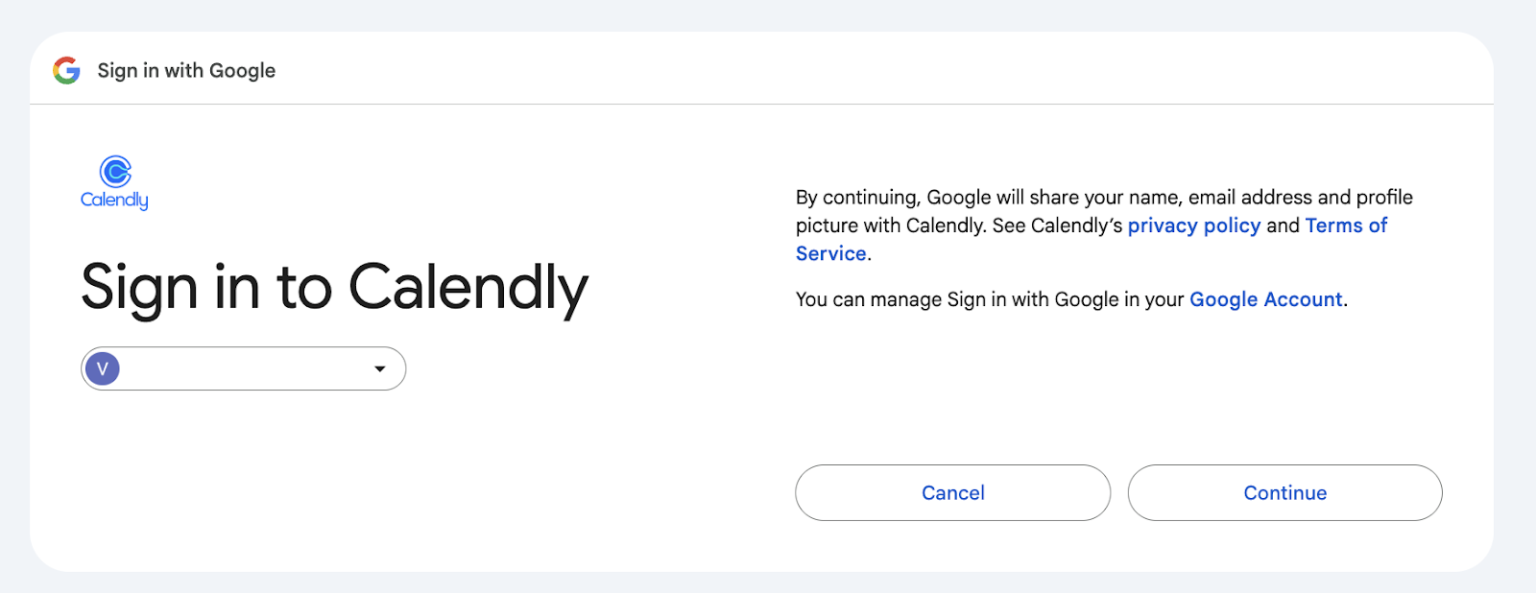
Task: Click empty space in the dialog header bar
Action: 800,70
